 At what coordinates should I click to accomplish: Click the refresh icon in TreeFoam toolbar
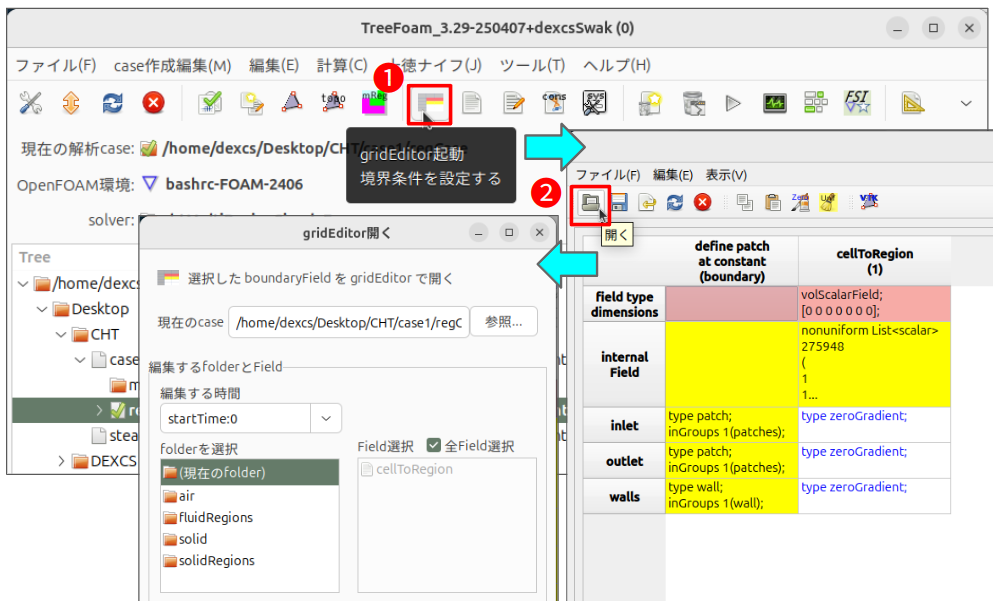coord(112,103)
